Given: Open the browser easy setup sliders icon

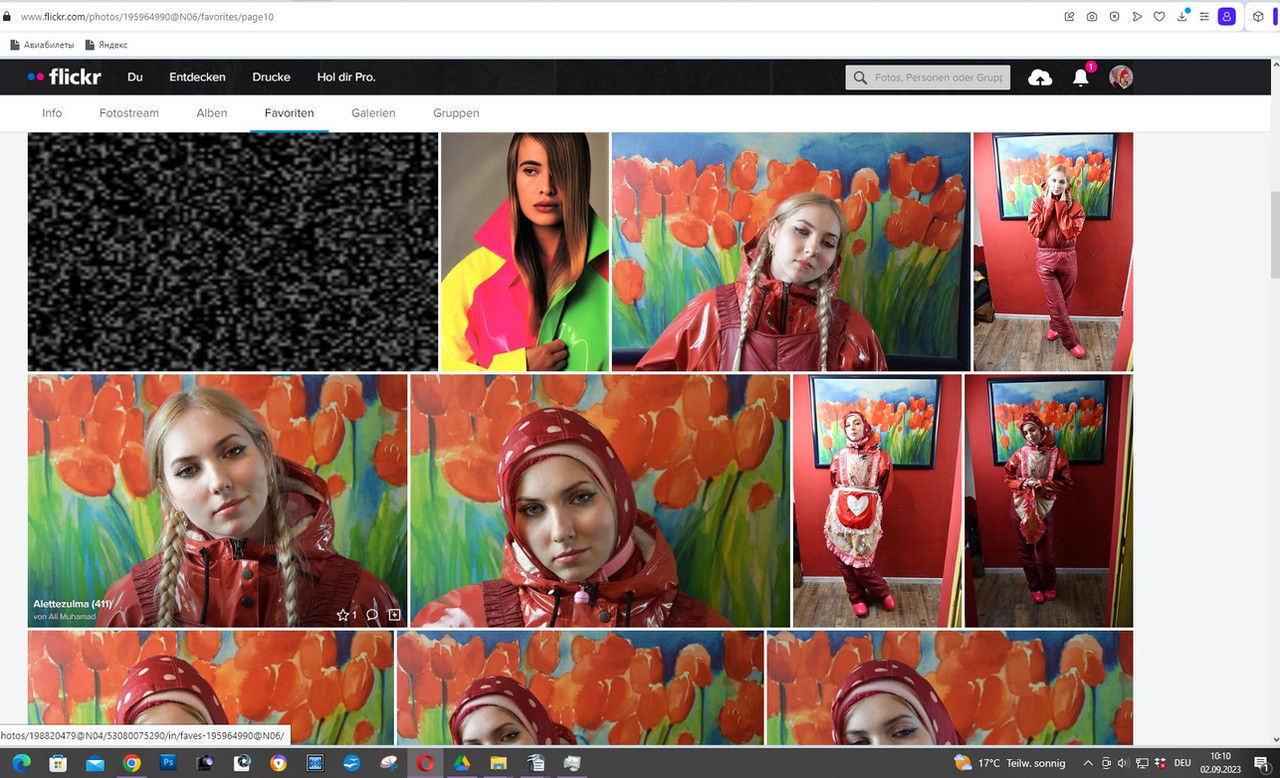Looking at the screenshot, I should (x=1204, y=17).
